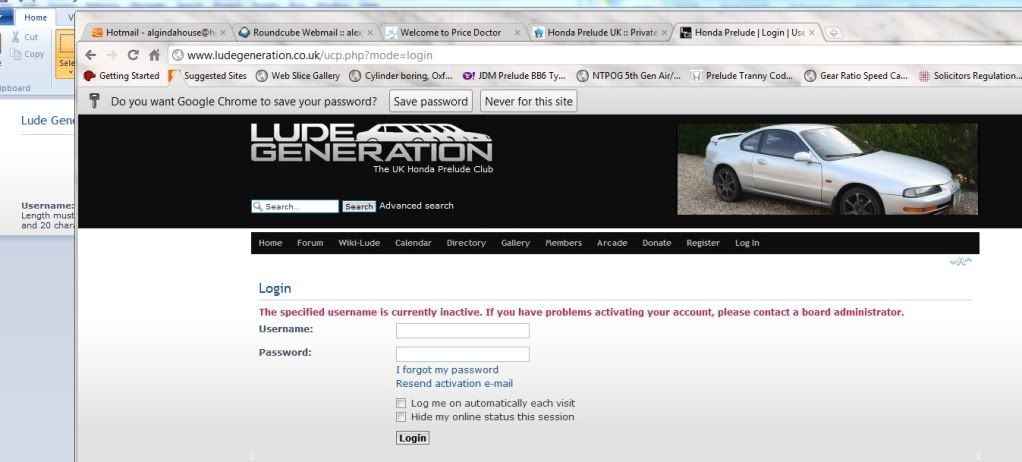The height and width of the screenshot is (462, 1022).
Task: Click the magnifier icon in Search box
Action: tap(257, 207)
